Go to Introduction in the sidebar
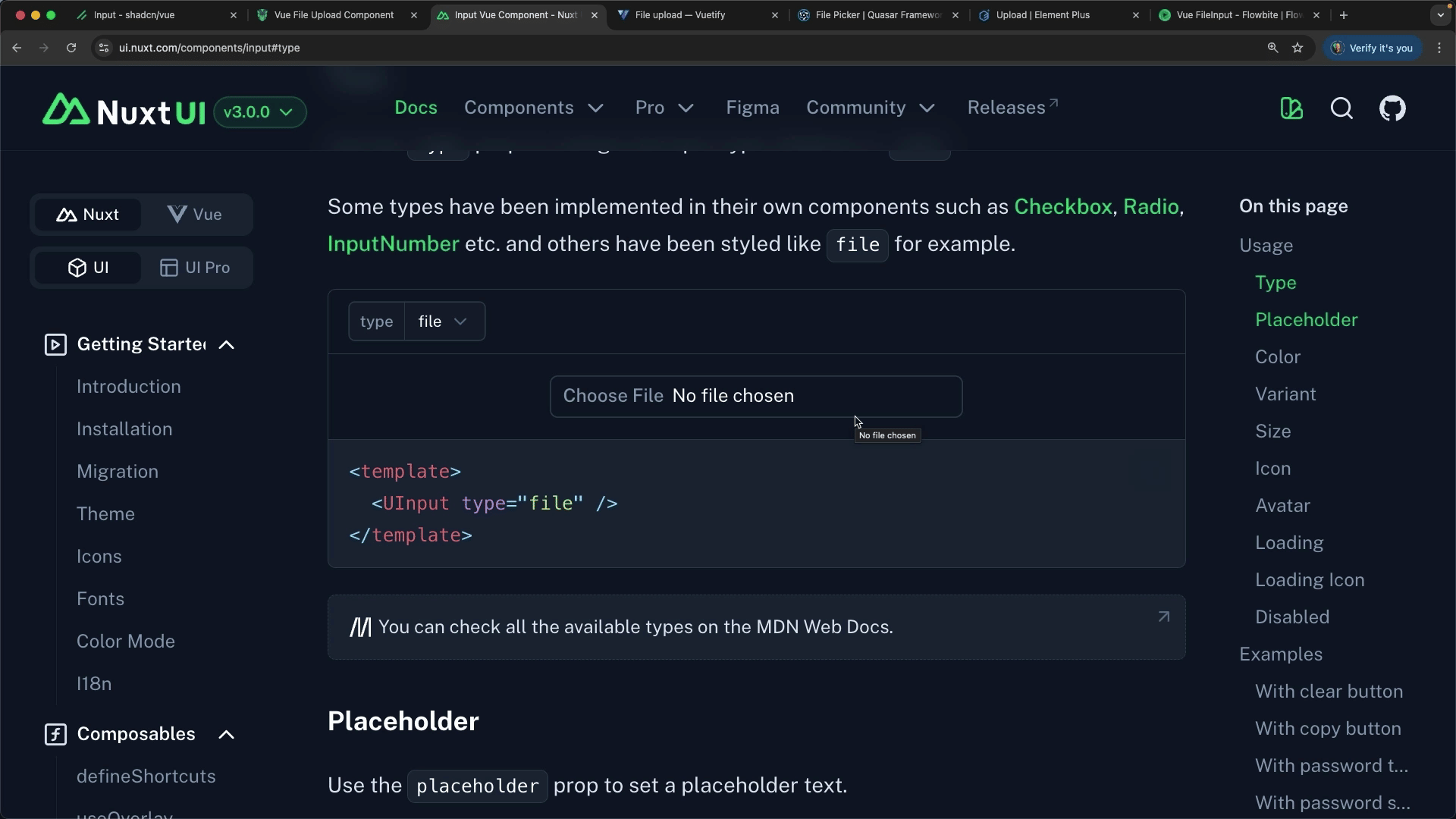This screenshot has width=1456, height=819. coord(129,387)
